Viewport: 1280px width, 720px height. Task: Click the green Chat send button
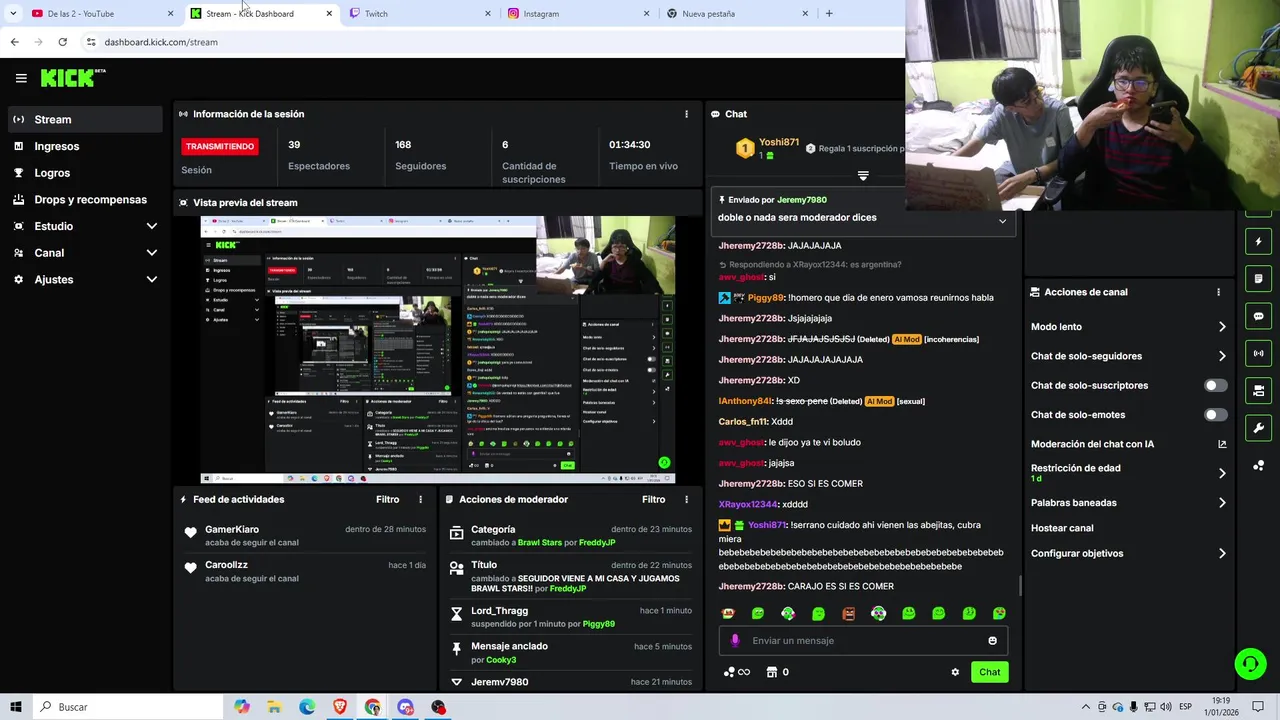tap(989, 672)
